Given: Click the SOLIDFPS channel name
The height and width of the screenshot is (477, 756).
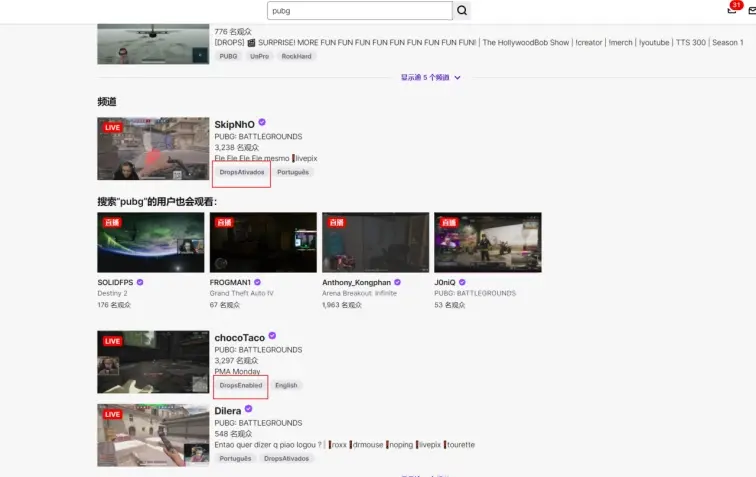Looking at the screenshot, I should 115,283.
